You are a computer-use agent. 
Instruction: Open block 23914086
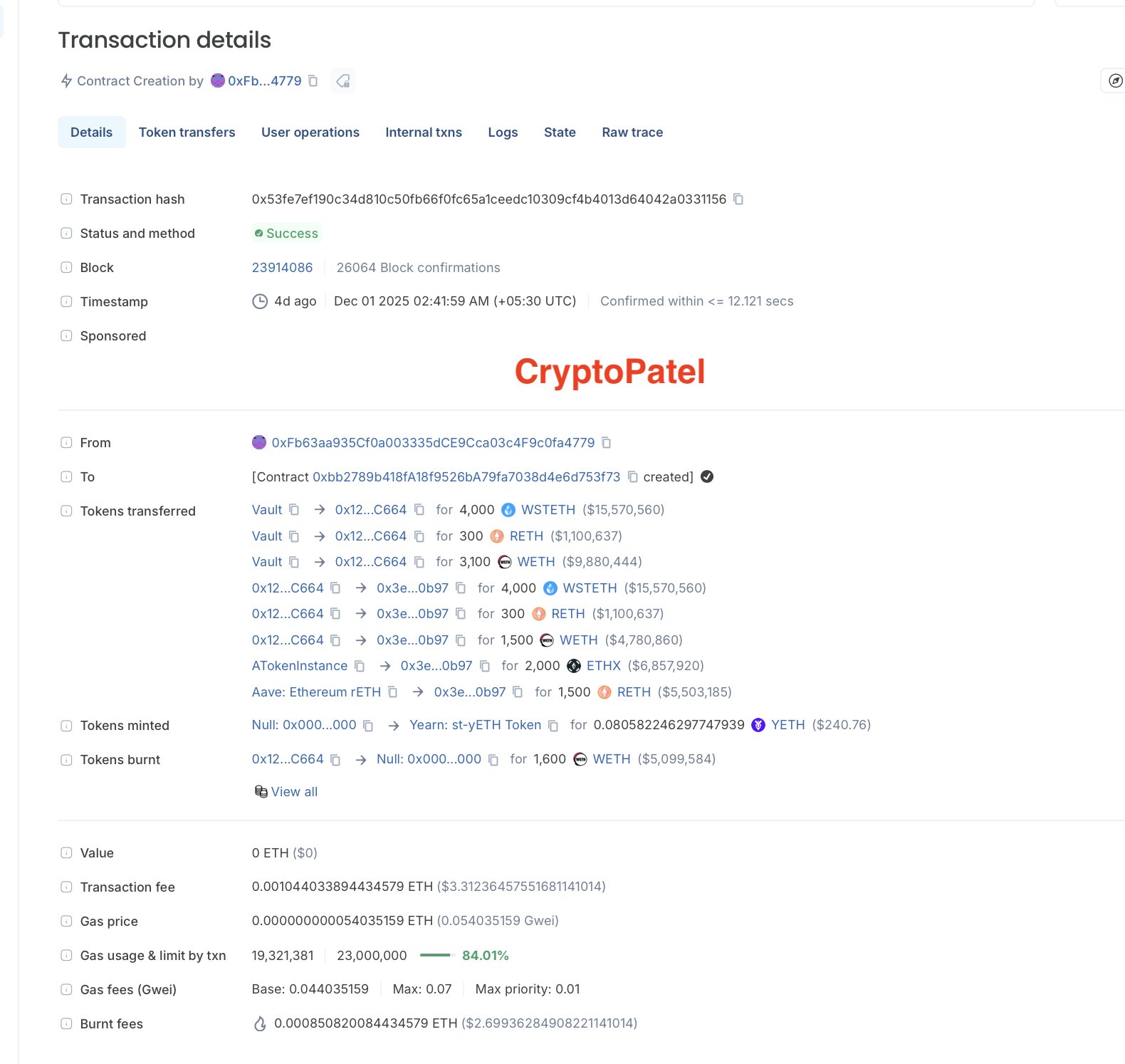(x=282, y=268)
